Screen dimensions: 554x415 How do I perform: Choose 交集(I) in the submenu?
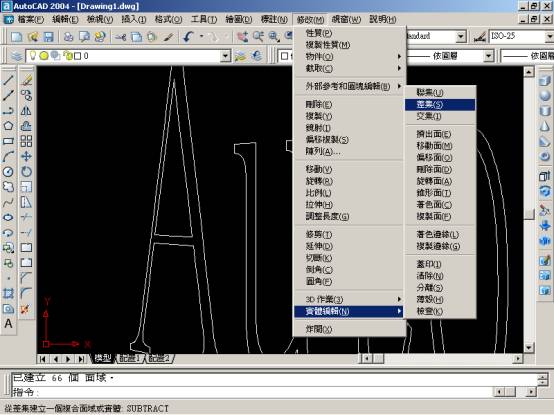(440, 116)
